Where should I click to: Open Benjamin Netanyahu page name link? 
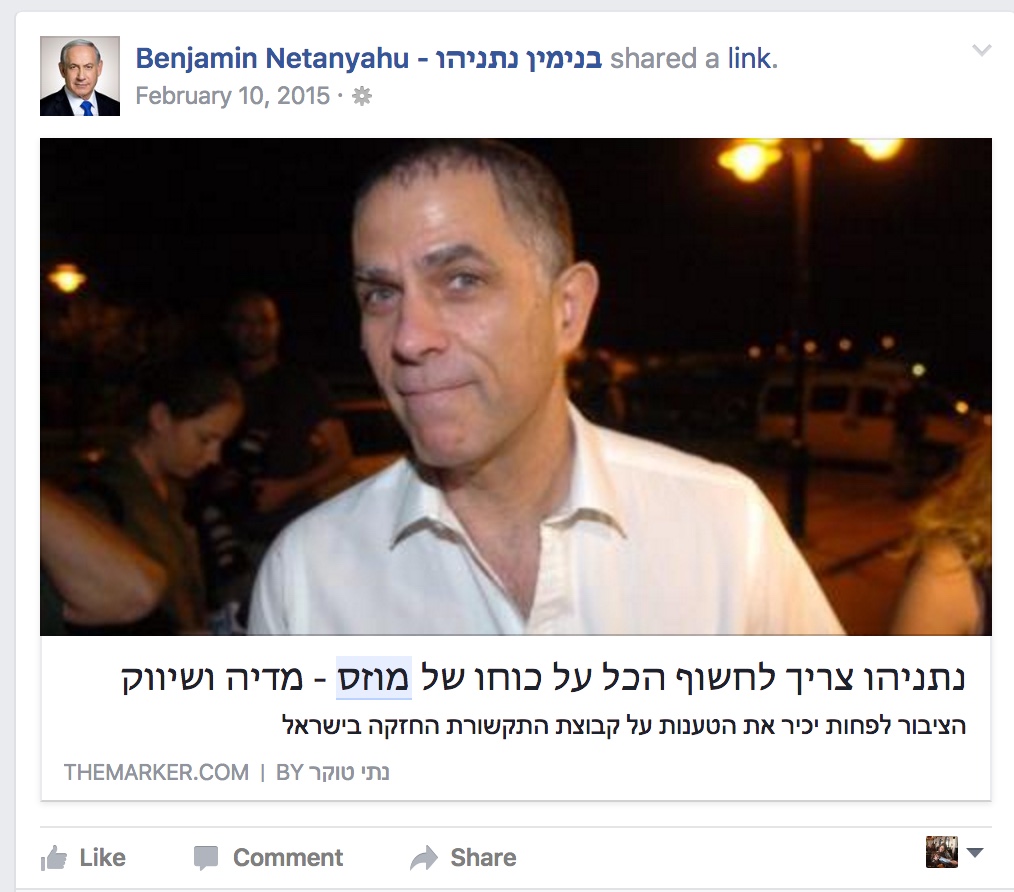369,59
